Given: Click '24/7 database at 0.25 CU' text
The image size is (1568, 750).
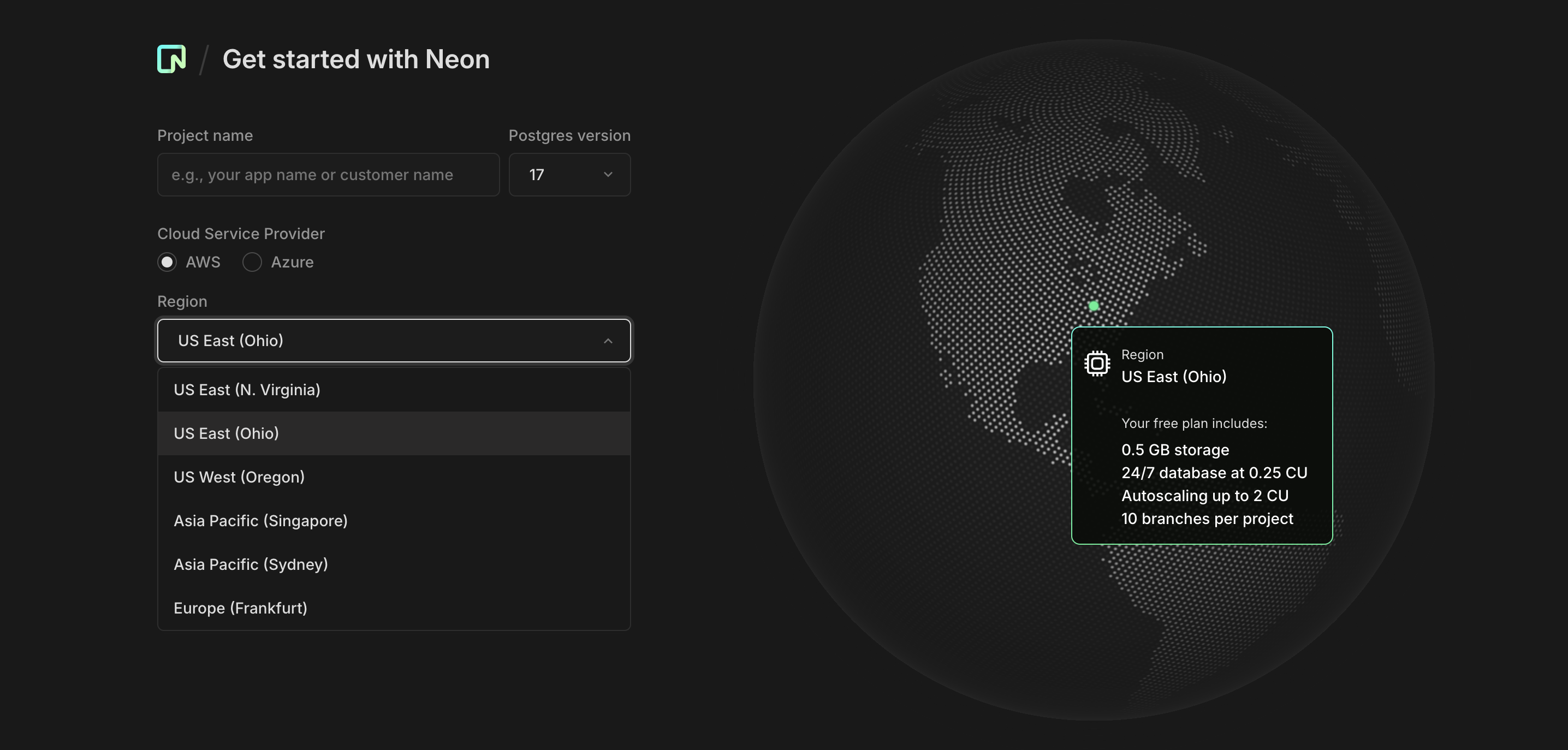Looking at the screenshot, I should pyautogui.click(x=1214, y=473).
